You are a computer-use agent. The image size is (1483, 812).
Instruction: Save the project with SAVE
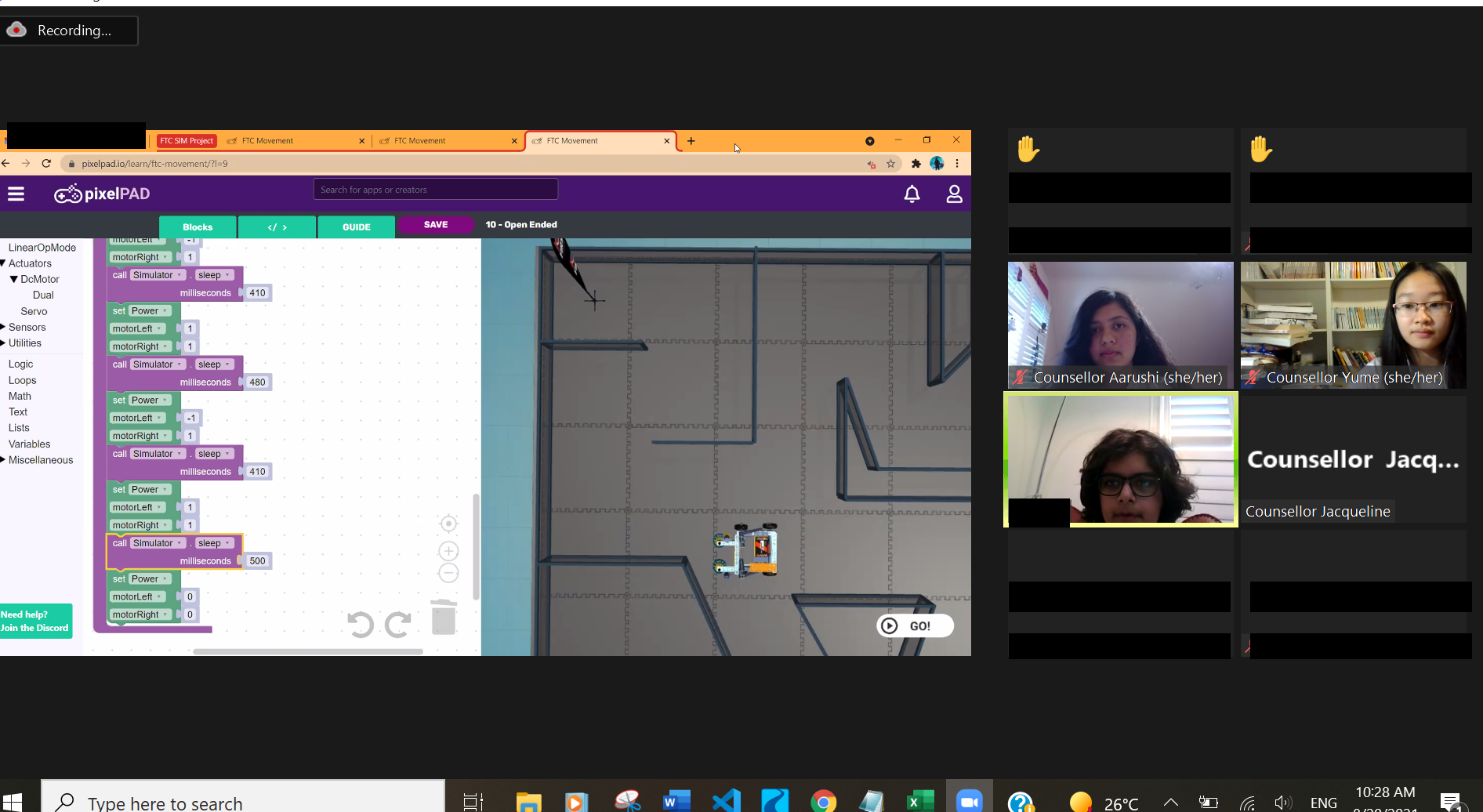[x=436, y=225]
